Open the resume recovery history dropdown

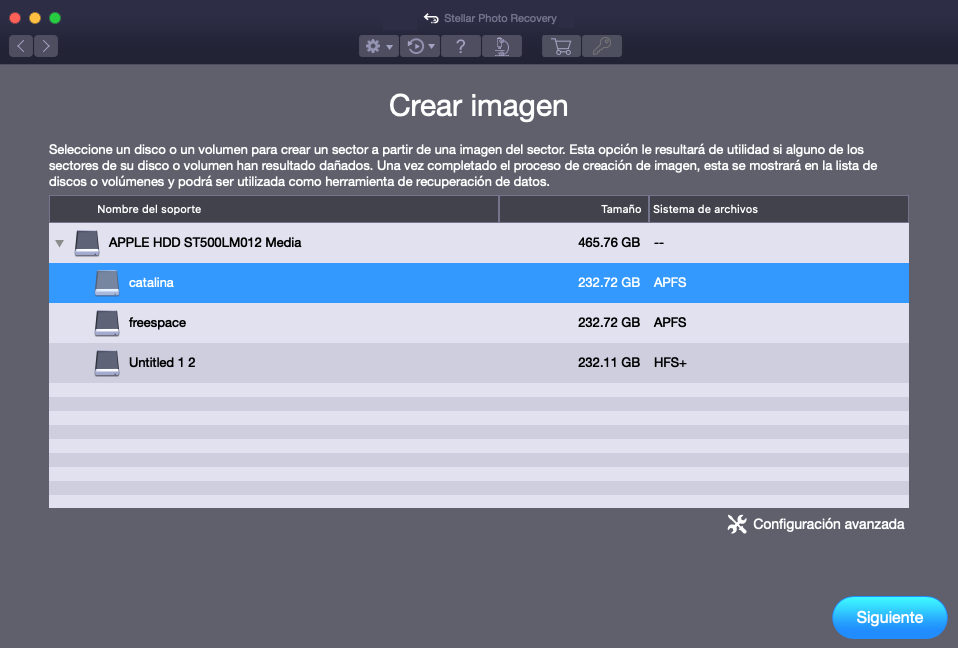tap(420, 46)
